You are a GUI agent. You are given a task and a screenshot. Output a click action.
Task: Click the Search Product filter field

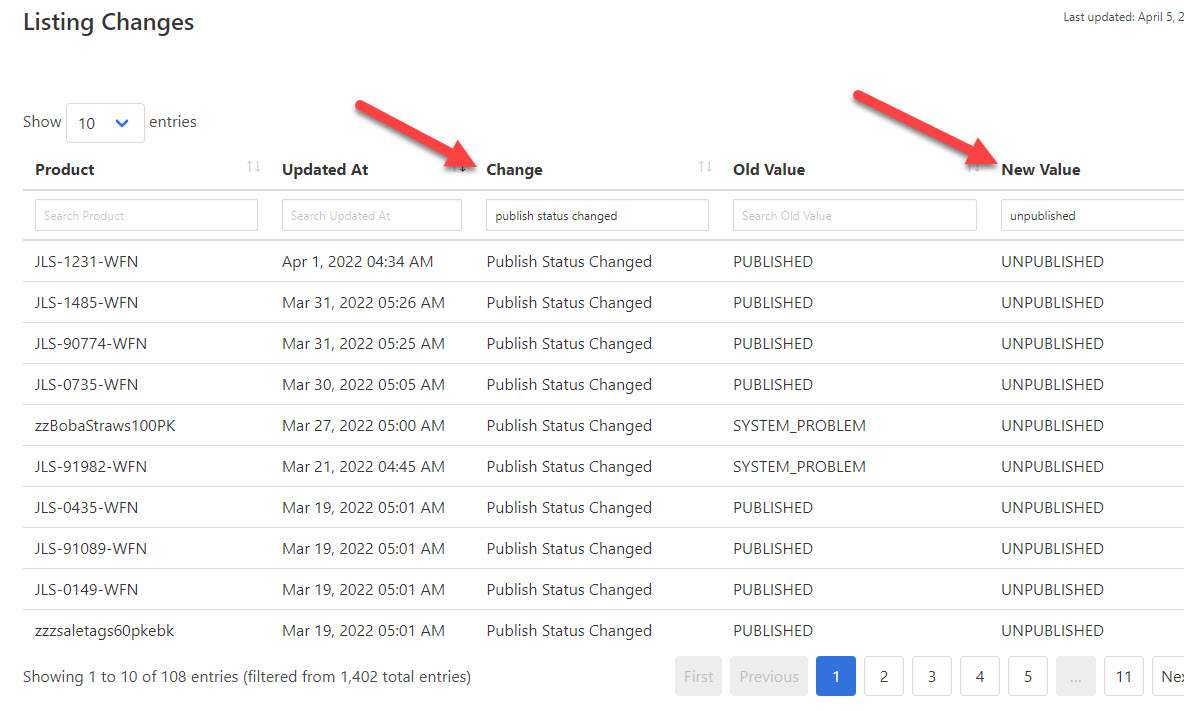[146, 215]
